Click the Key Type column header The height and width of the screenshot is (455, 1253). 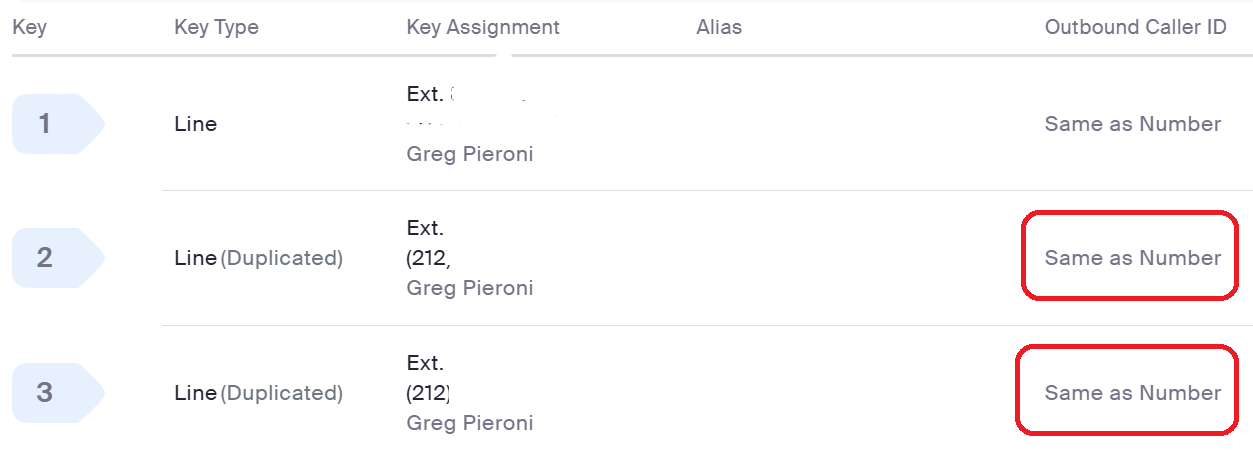(x=216, y=27)
